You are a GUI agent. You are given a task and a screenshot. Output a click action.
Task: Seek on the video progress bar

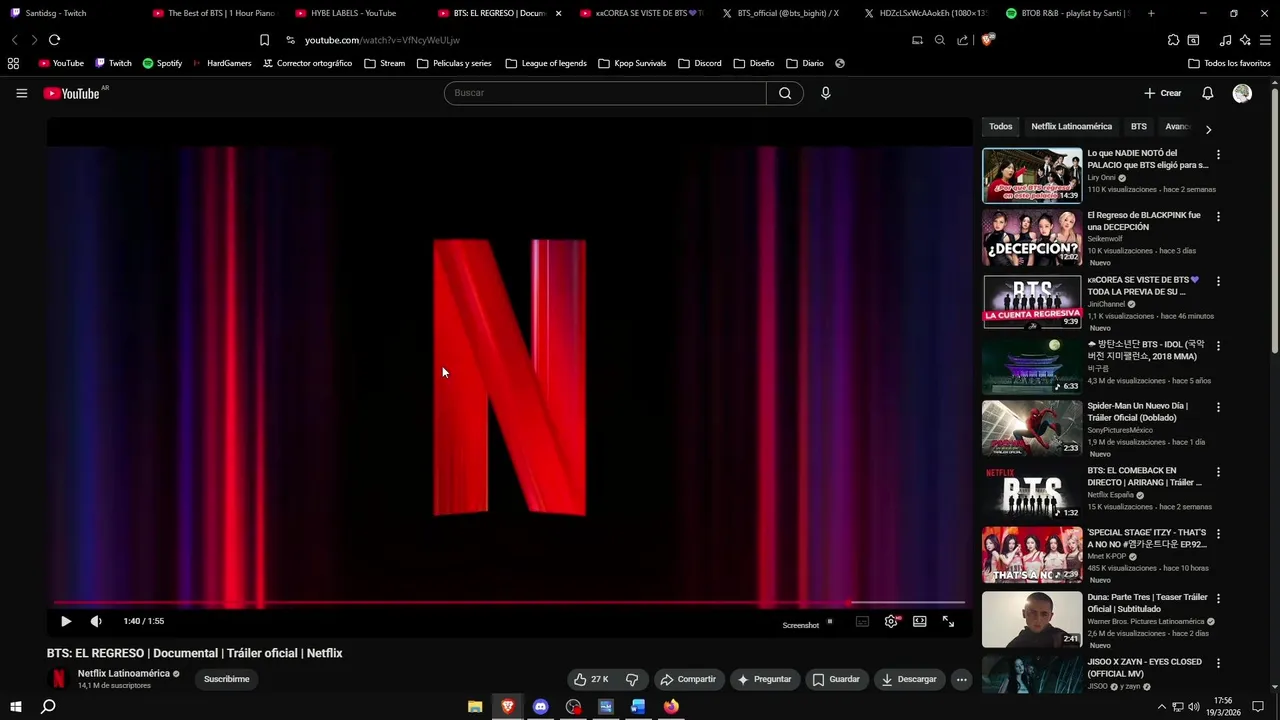click(x=509, y=602)
